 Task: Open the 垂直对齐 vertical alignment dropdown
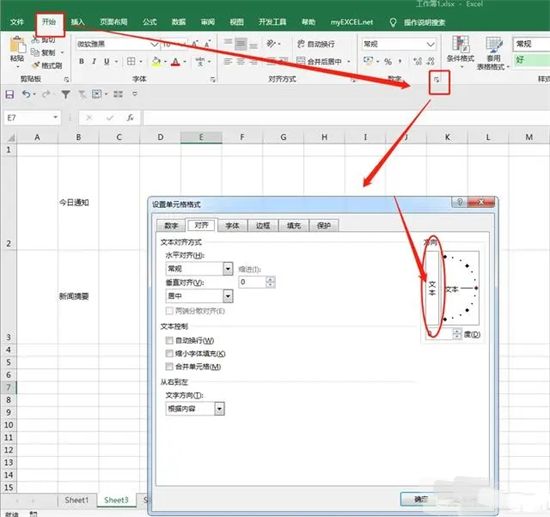point(228,296)
